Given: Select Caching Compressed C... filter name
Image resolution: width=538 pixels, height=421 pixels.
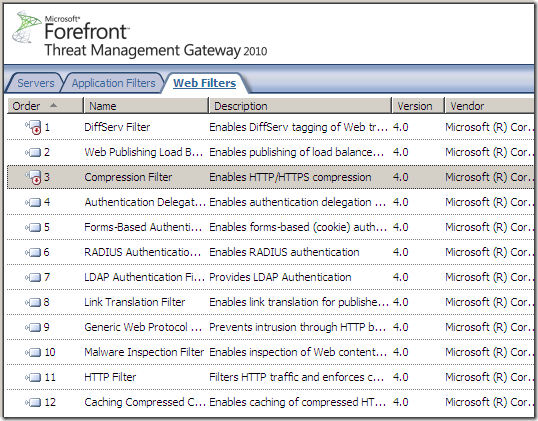Looking at the screenshot, I should 145,402.
